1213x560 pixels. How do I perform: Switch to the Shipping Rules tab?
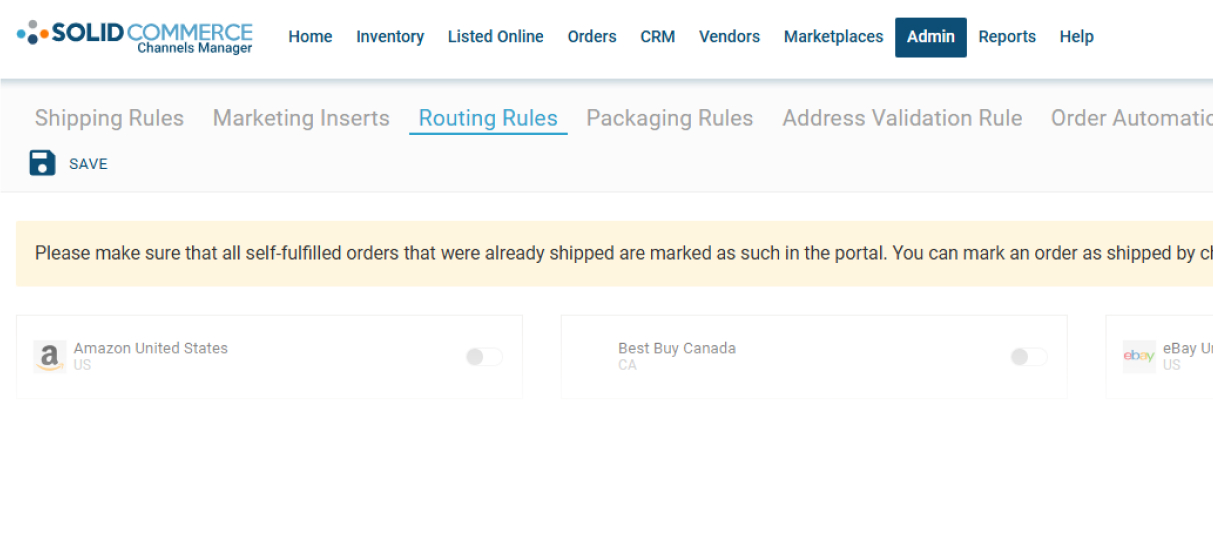pyautogui.click(x=109, y=118)
